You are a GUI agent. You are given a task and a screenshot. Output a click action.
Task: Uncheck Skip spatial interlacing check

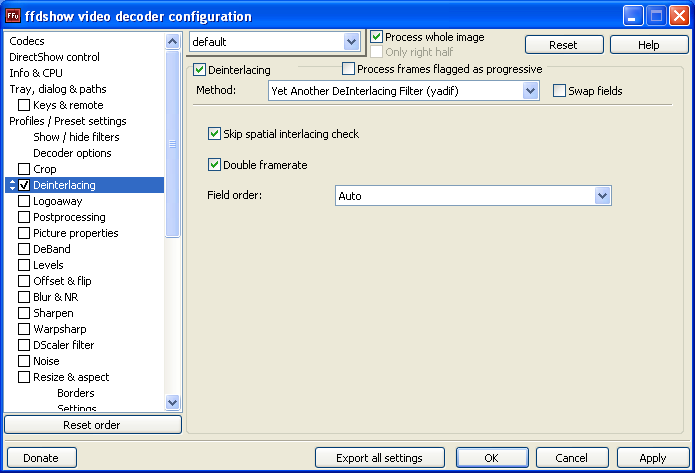(215, 133)
